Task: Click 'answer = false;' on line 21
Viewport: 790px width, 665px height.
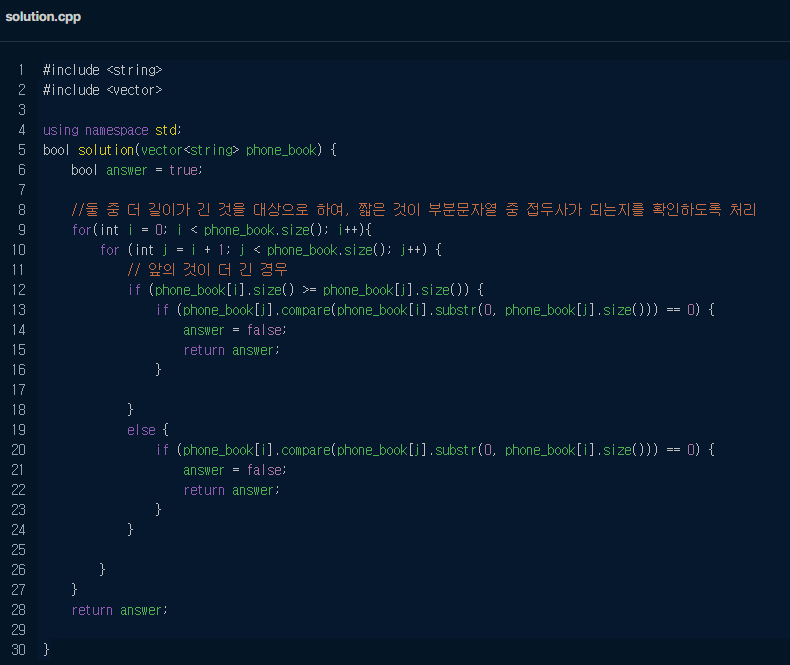Action: (234, 470)
